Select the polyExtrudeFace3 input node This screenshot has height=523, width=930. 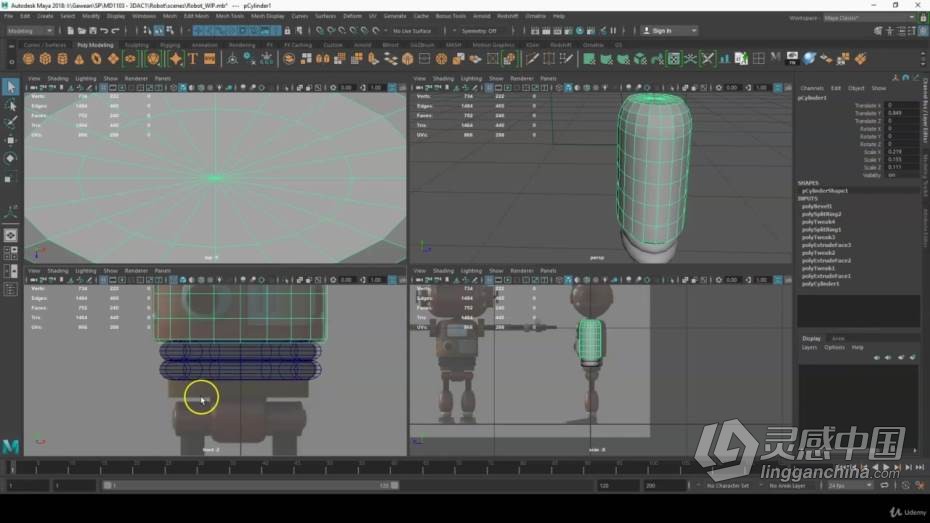coord(826,245)
